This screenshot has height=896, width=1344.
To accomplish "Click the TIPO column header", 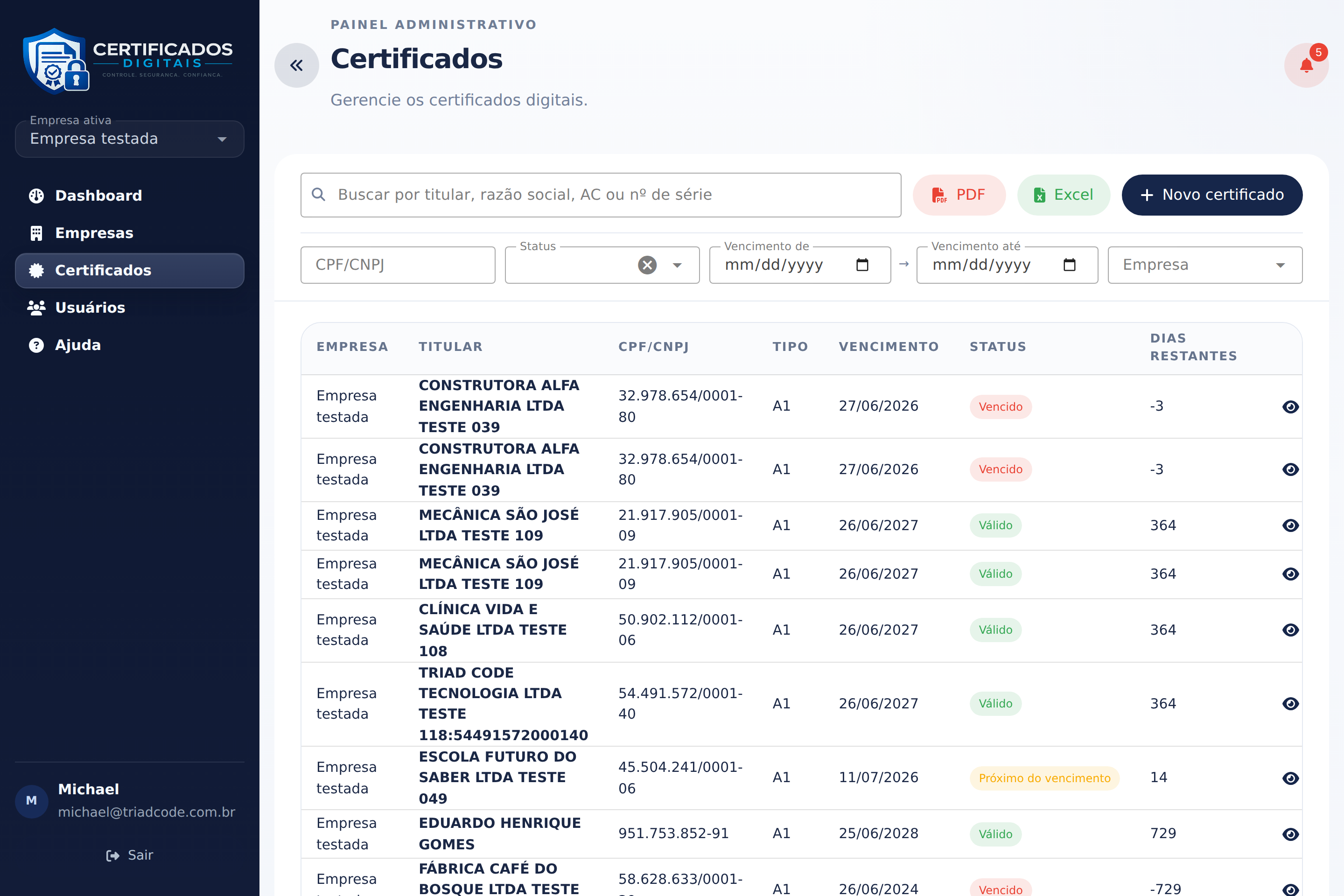I will (790, 347).
